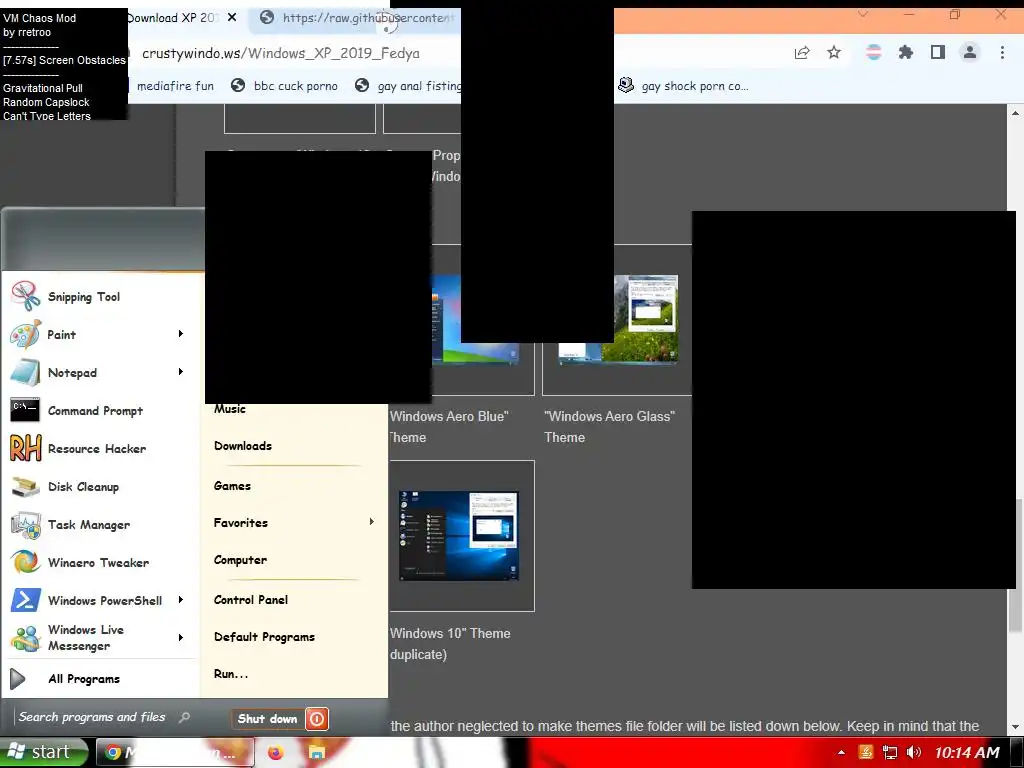
Task: Click the start button
Action: tap(43, 752)
